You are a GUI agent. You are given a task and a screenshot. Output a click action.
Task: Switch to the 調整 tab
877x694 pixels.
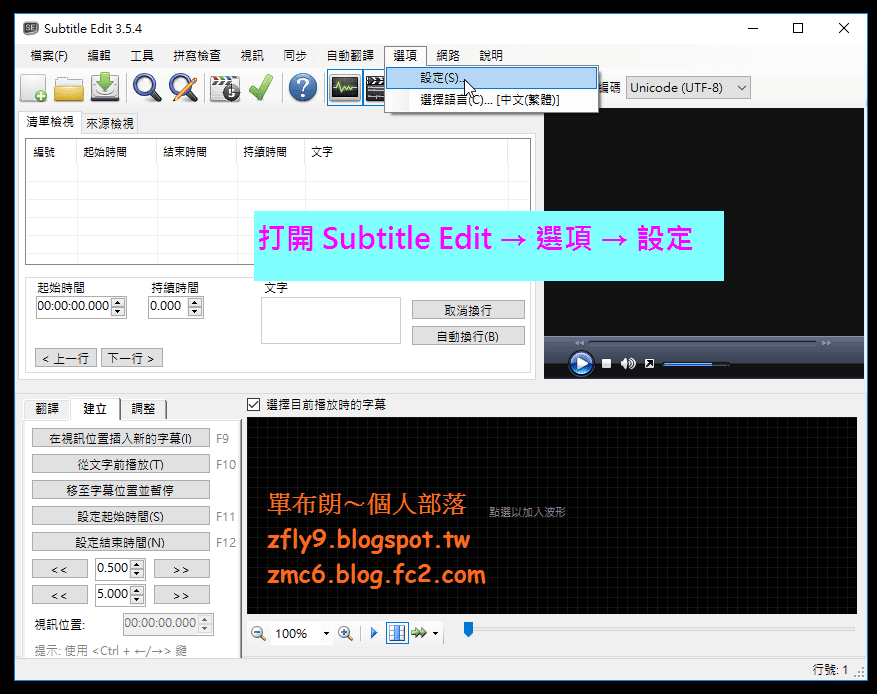point(143,409)
